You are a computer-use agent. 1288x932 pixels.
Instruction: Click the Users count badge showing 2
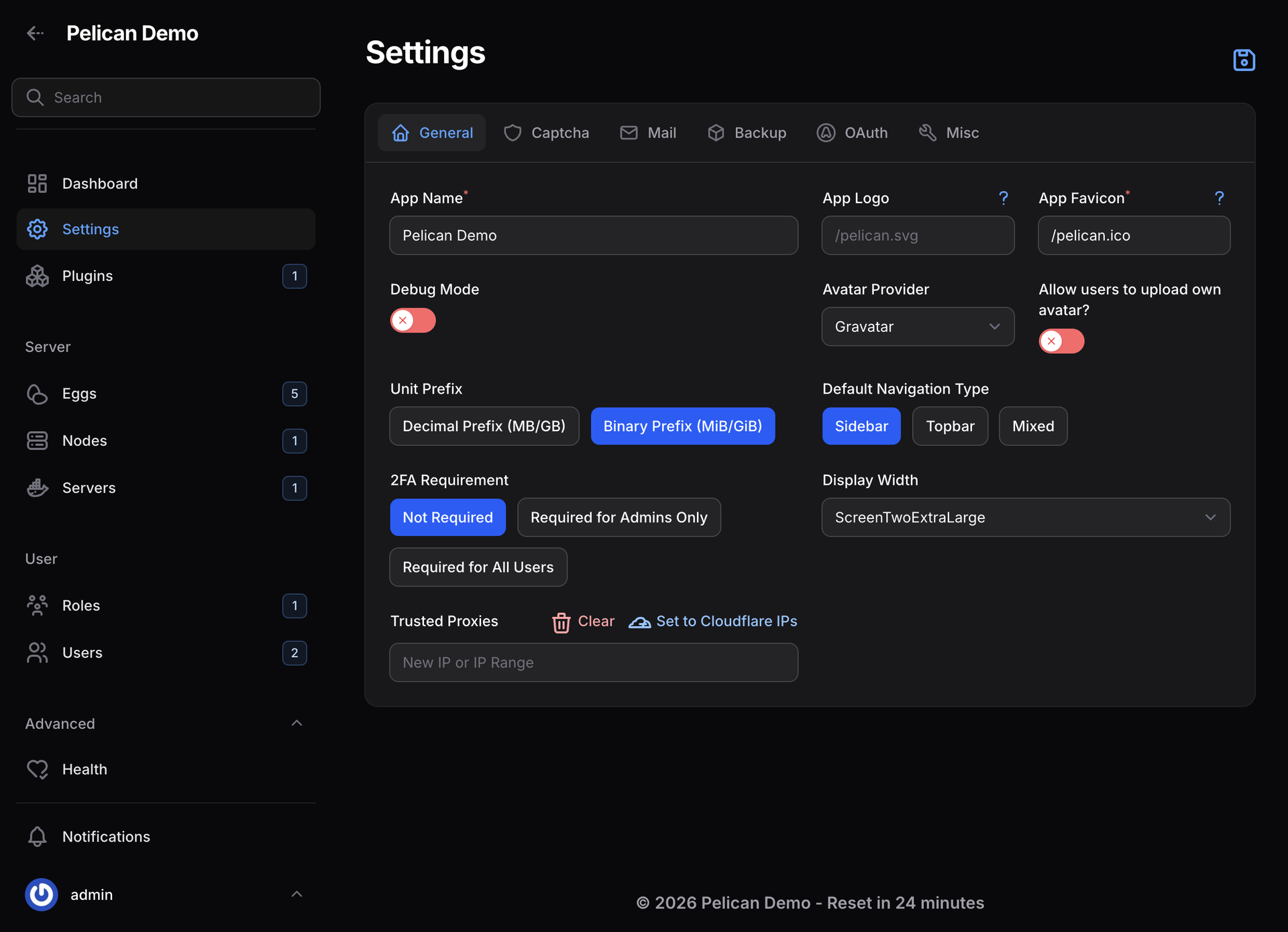click(x=294, y=653)
